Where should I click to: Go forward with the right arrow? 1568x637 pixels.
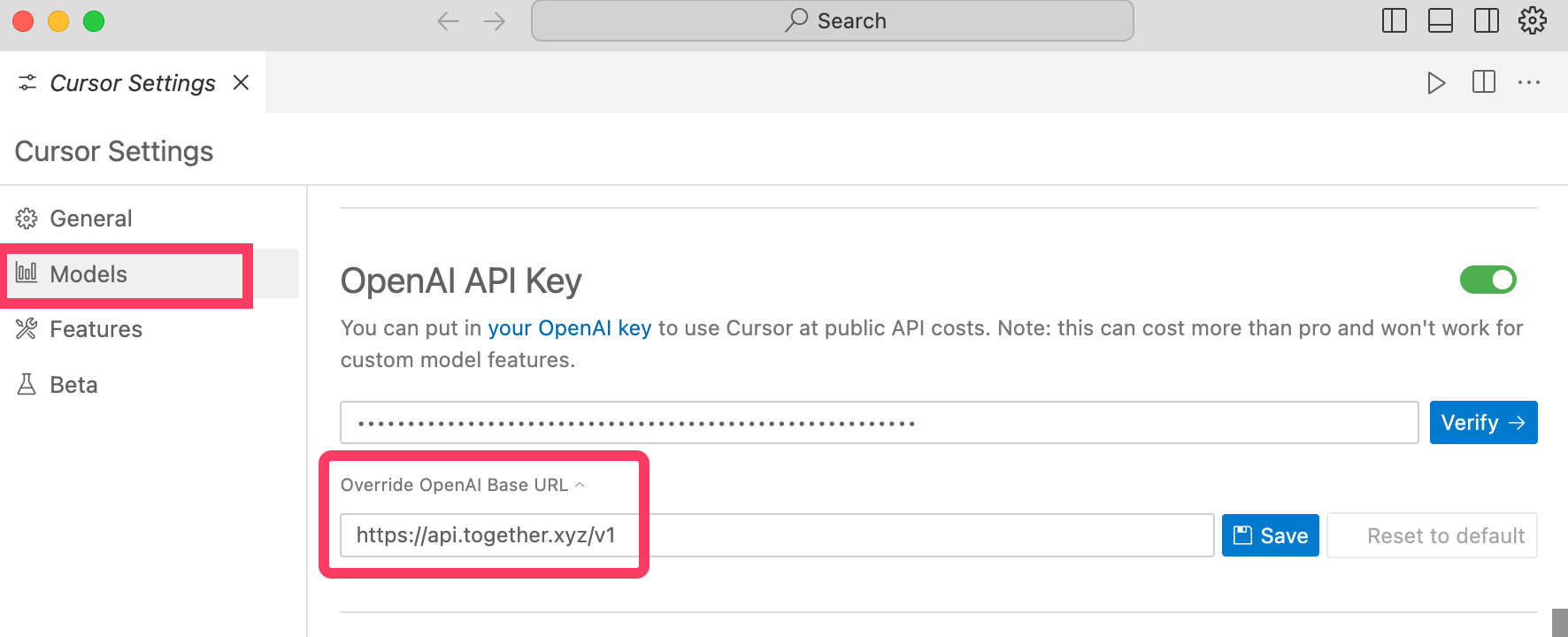[x=495, y=21]
